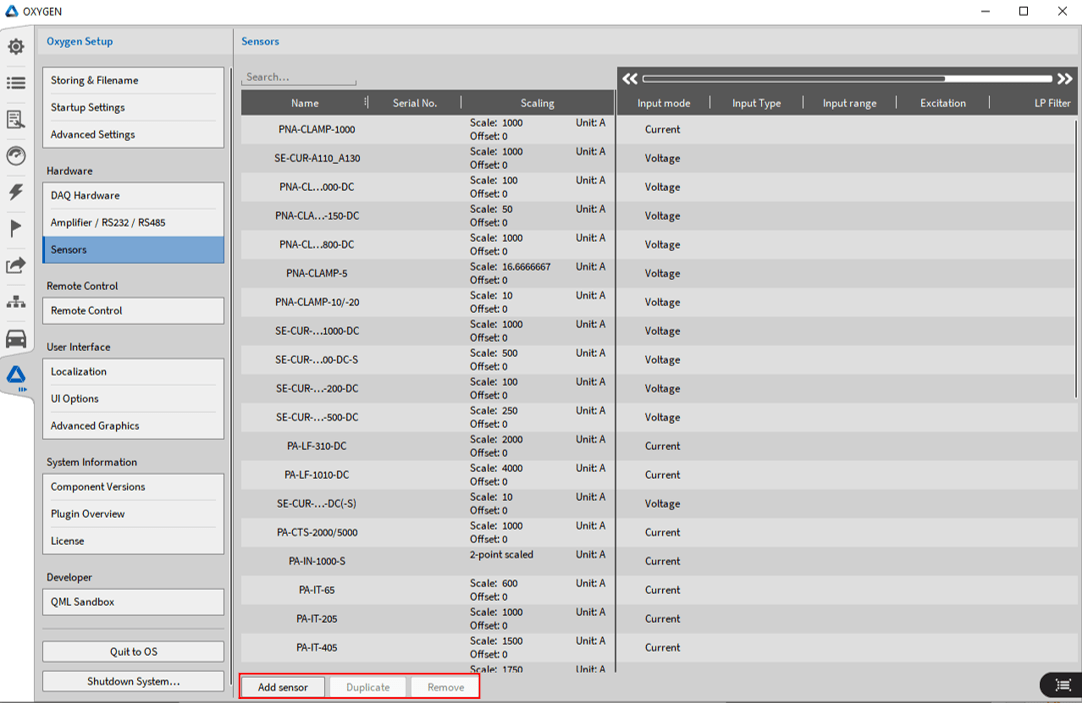Select the PA-IT-65 sensor row
This screenshot has width=1083, height=703.
click(x=316, y=590)
